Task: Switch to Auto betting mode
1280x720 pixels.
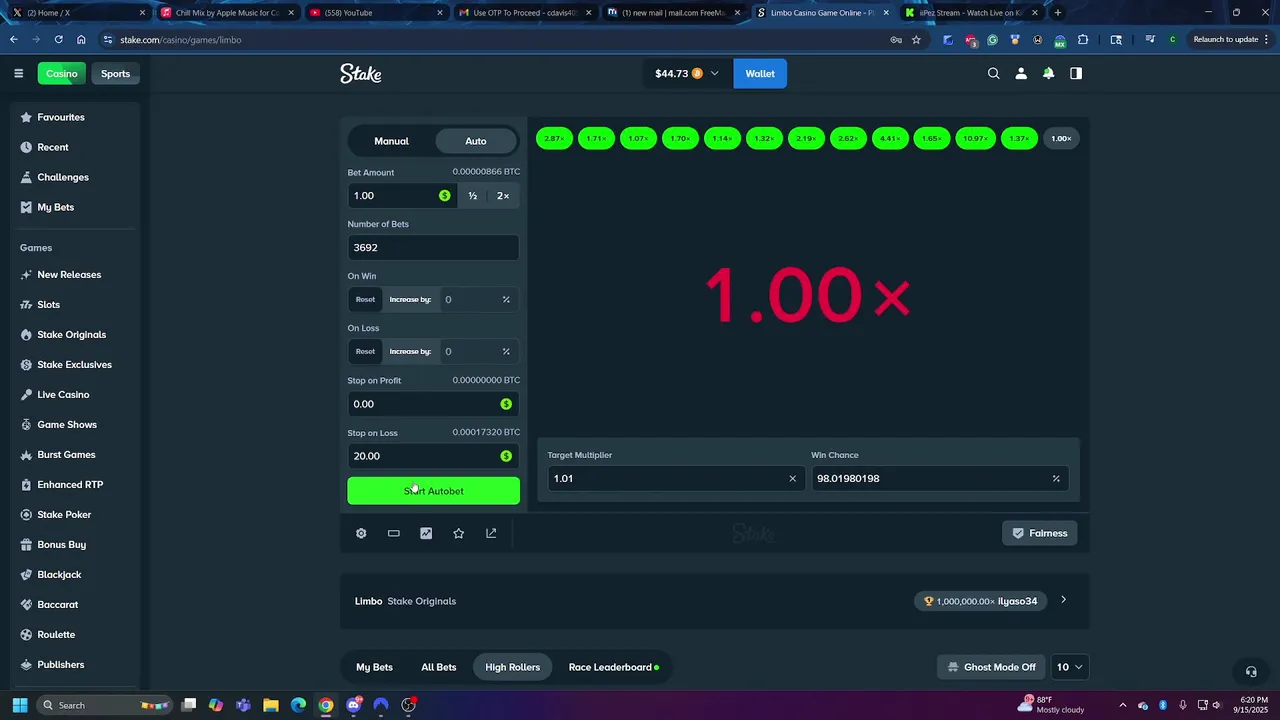Action: 476,141
